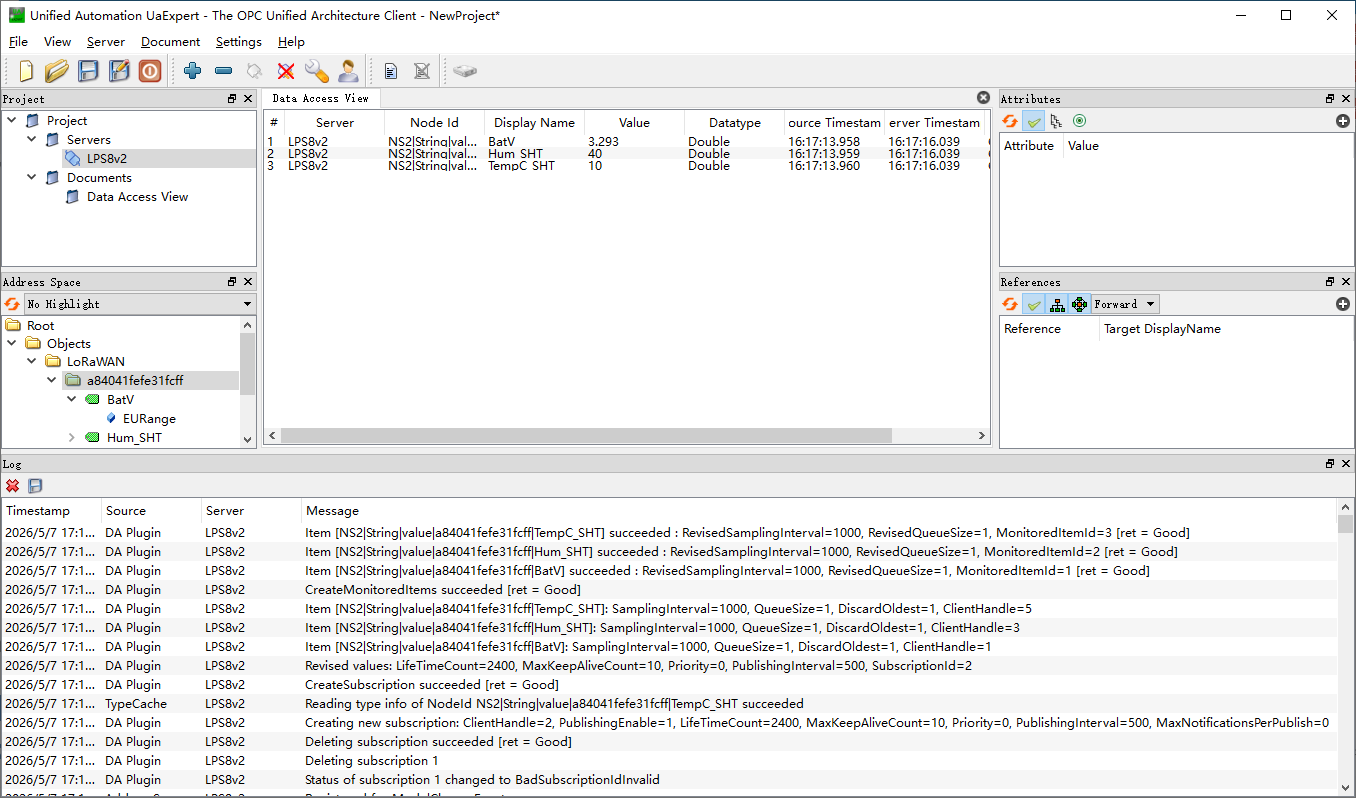Screen dimensions: 1356x798
Task: Sort log by Message column header
Action: point(820,511)
